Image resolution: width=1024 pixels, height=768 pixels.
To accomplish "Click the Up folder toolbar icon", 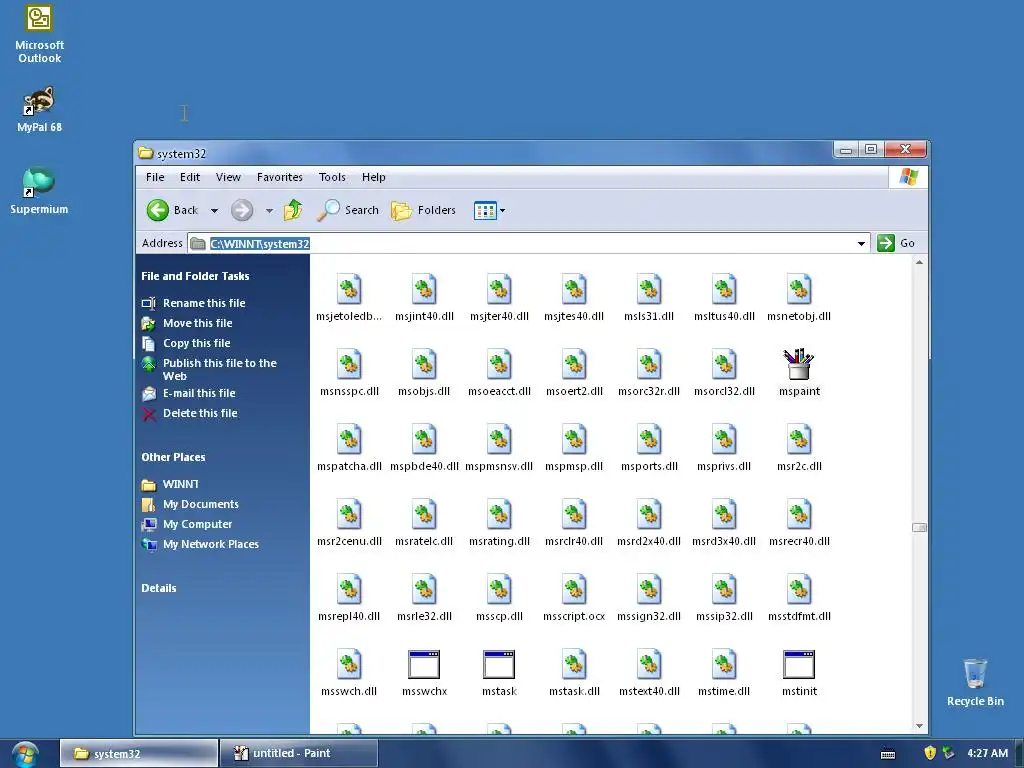I will 293,210.
